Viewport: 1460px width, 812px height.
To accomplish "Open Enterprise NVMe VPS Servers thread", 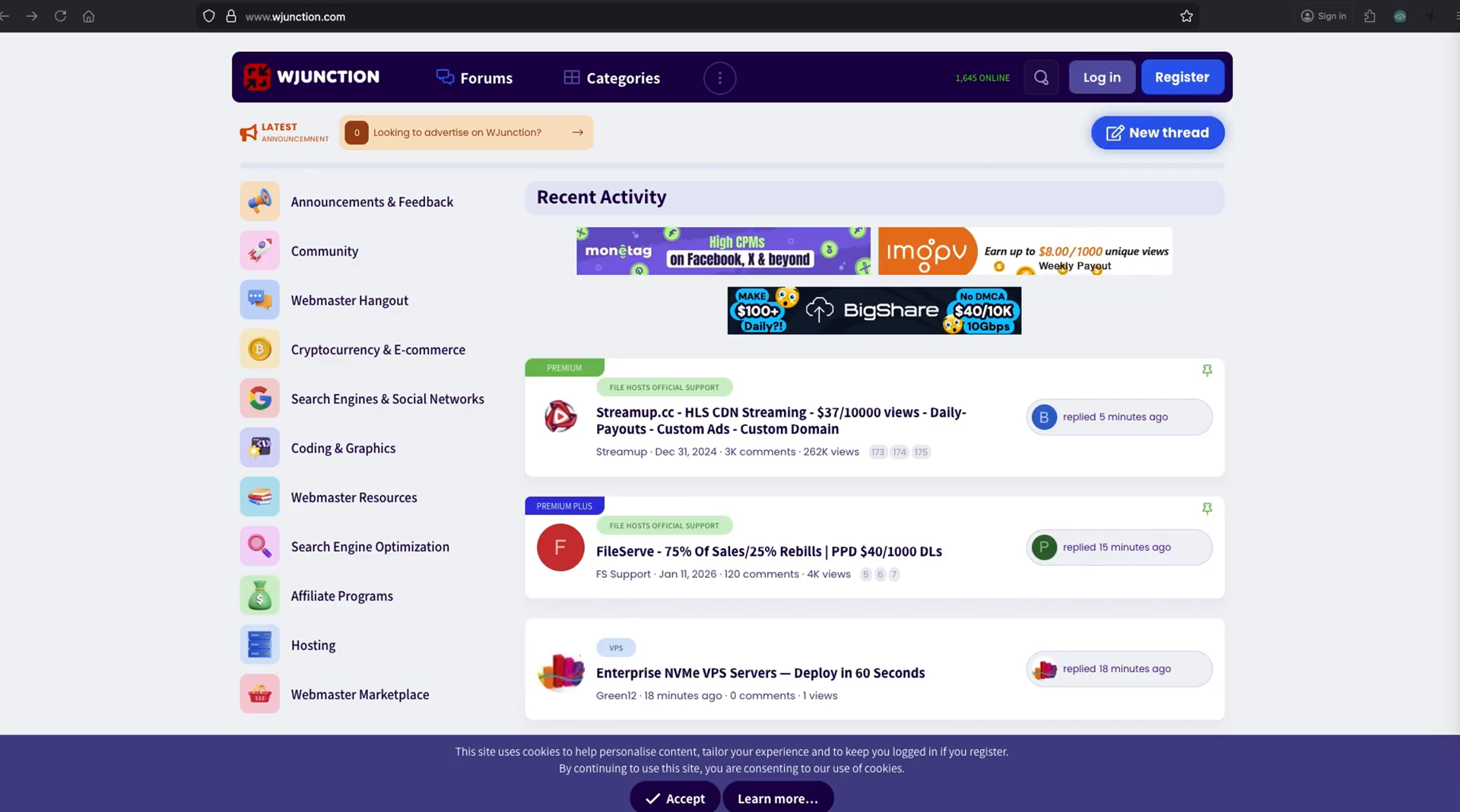I will pos(760,673).
